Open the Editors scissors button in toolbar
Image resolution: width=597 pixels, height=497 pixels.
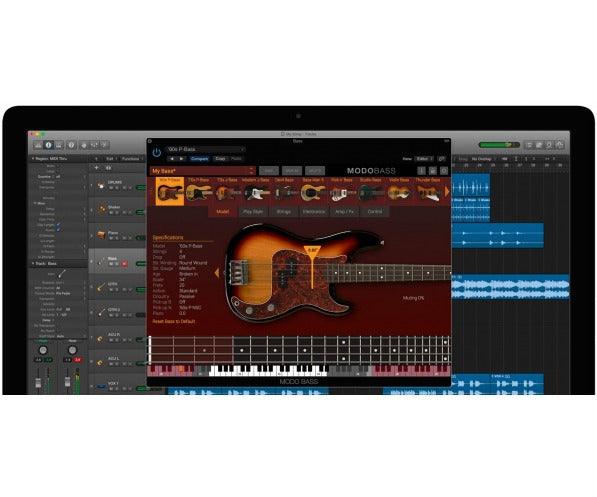105,145
